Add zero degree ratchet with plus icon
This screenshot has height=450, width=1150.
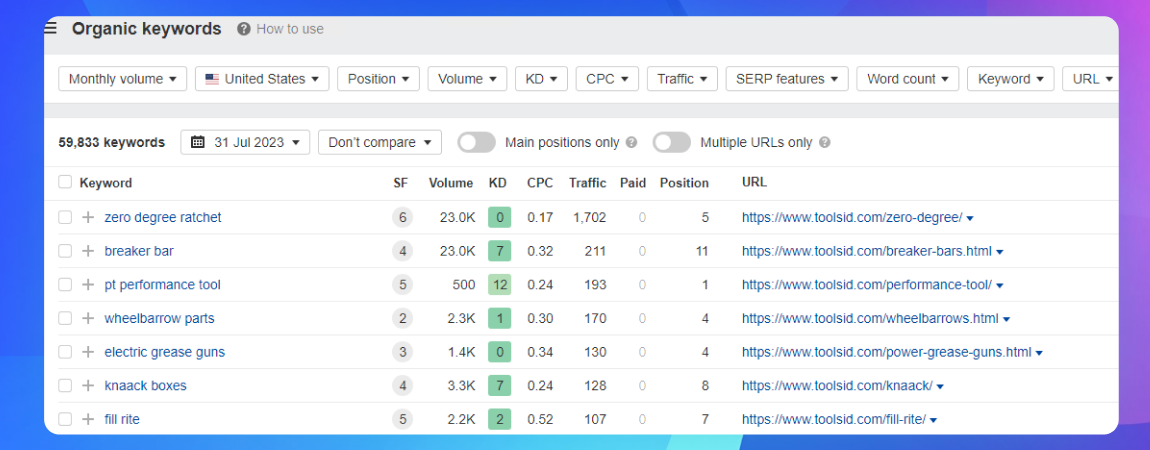88,218
